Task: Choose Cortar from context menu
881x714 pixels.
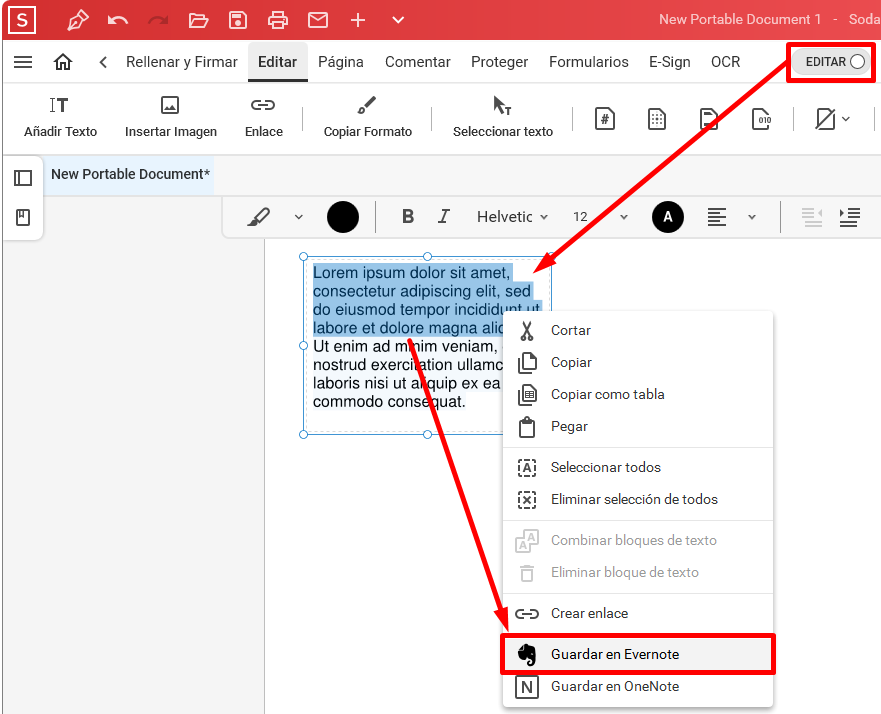Action: [x=638, y=330]
